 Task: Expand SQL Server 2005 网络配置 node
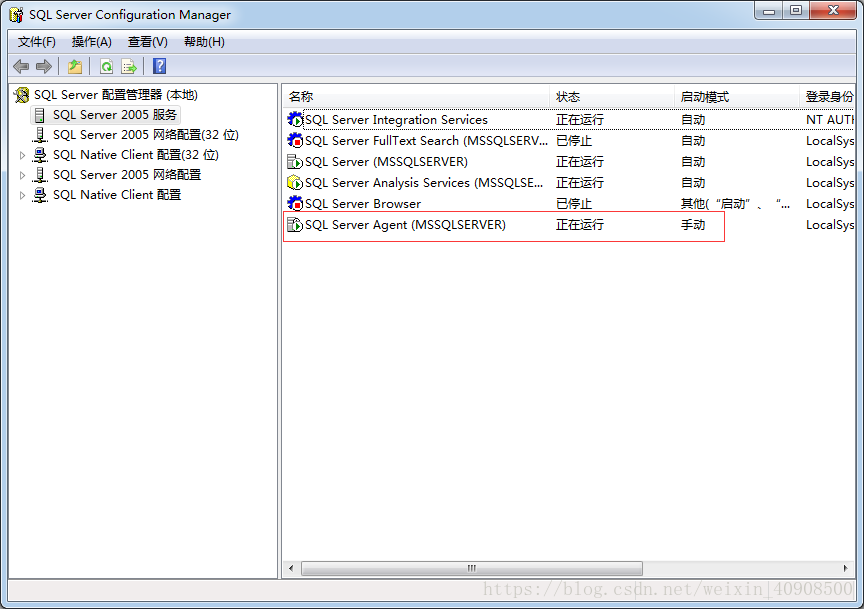point(22,175)
